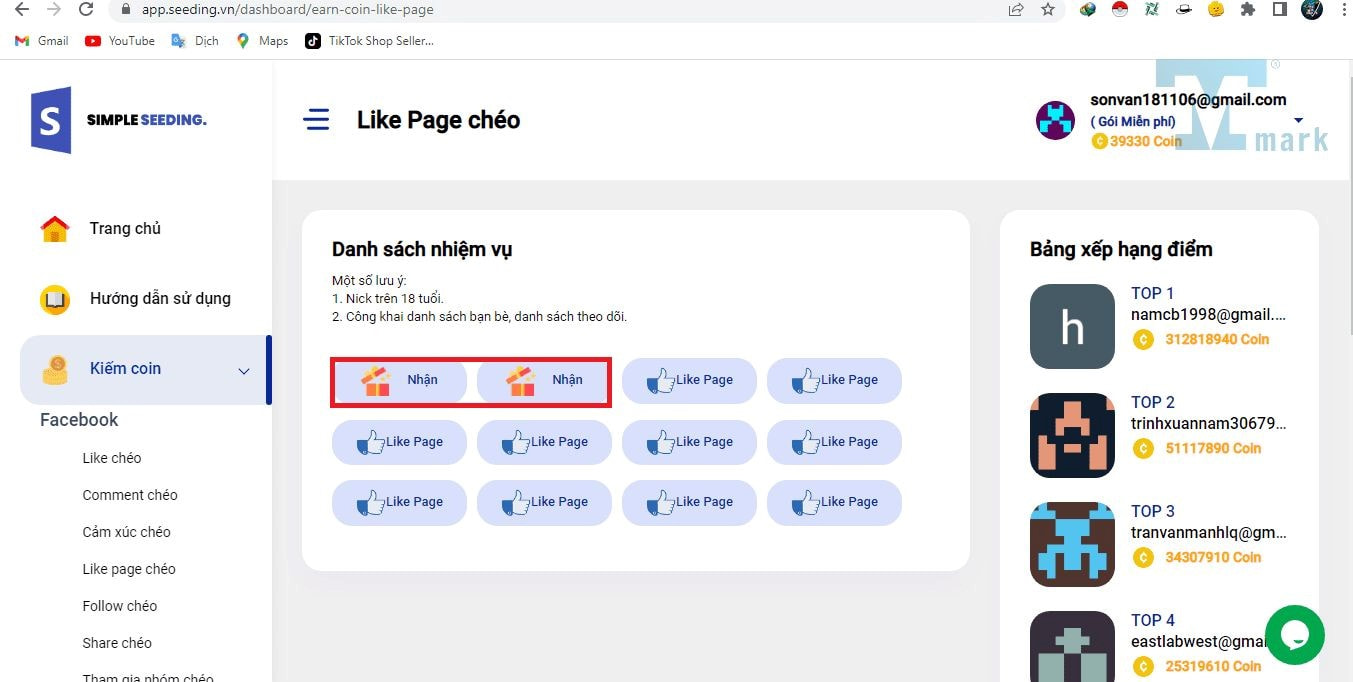Click the second Nhận gift button

[x=545, y=380]
